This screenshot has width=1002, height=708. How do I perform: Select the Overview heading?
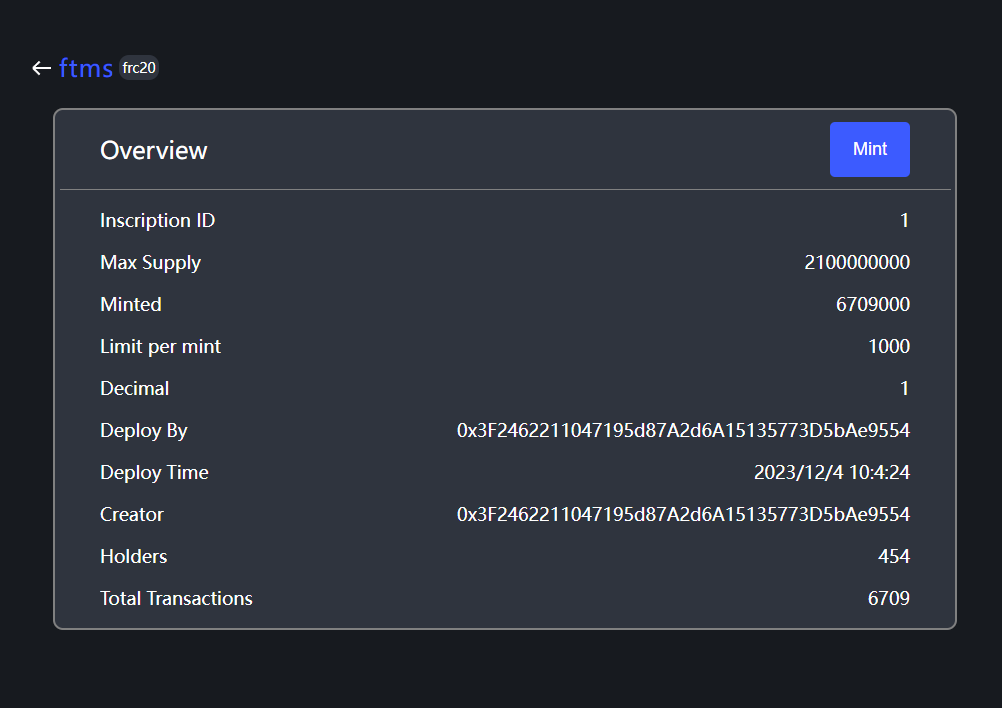(x=153, y=150)
